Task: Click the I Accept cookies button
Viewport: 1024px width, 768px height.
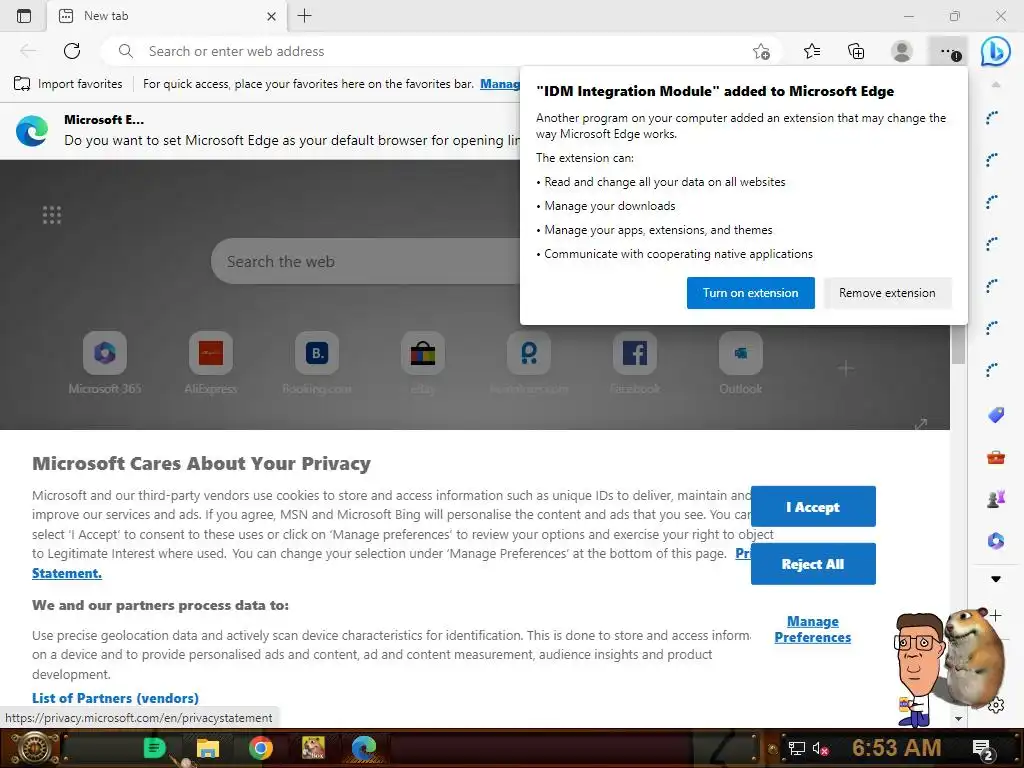Action: tap(812, 507)
